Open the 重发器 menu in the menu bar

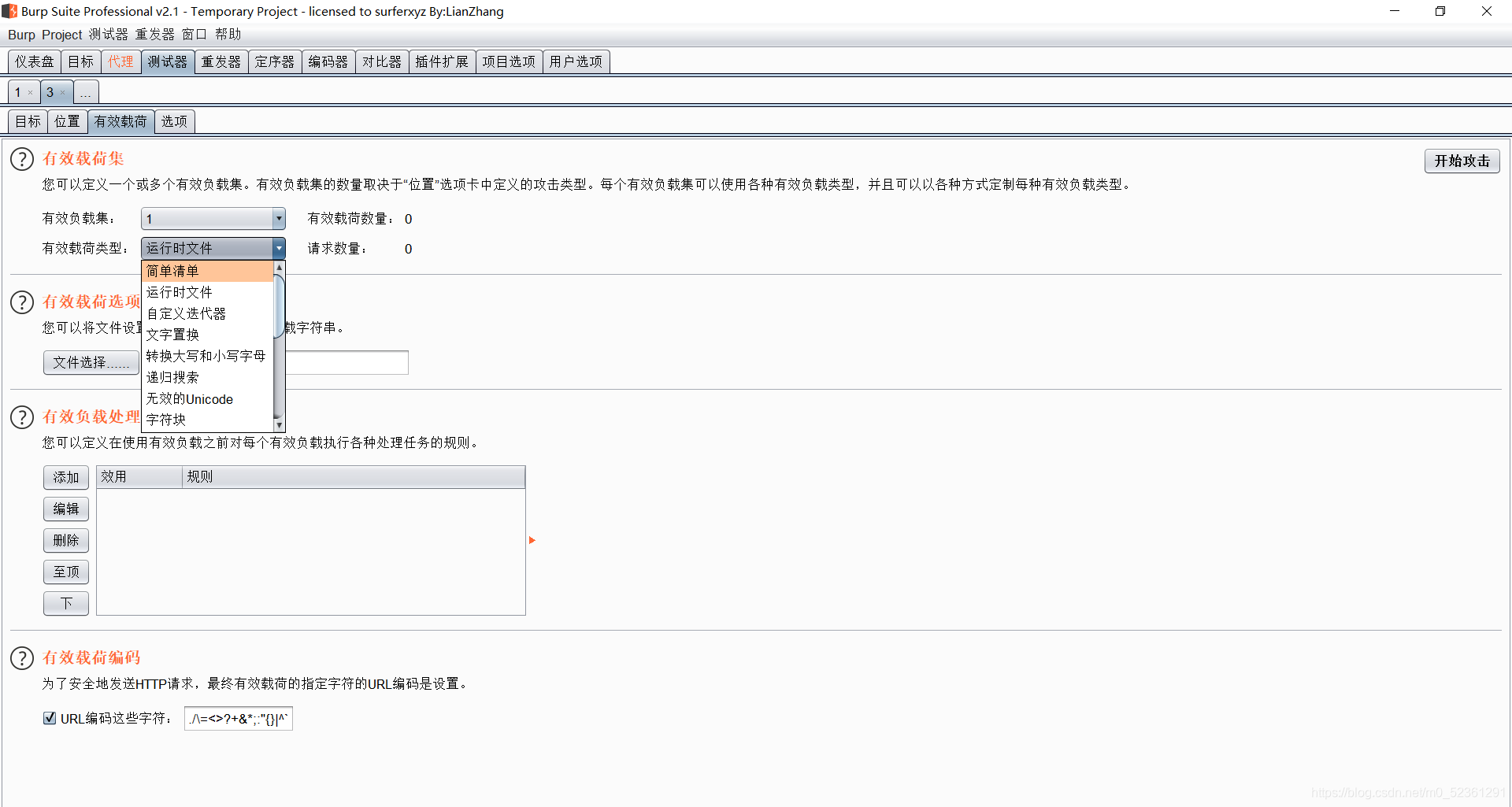154,35
